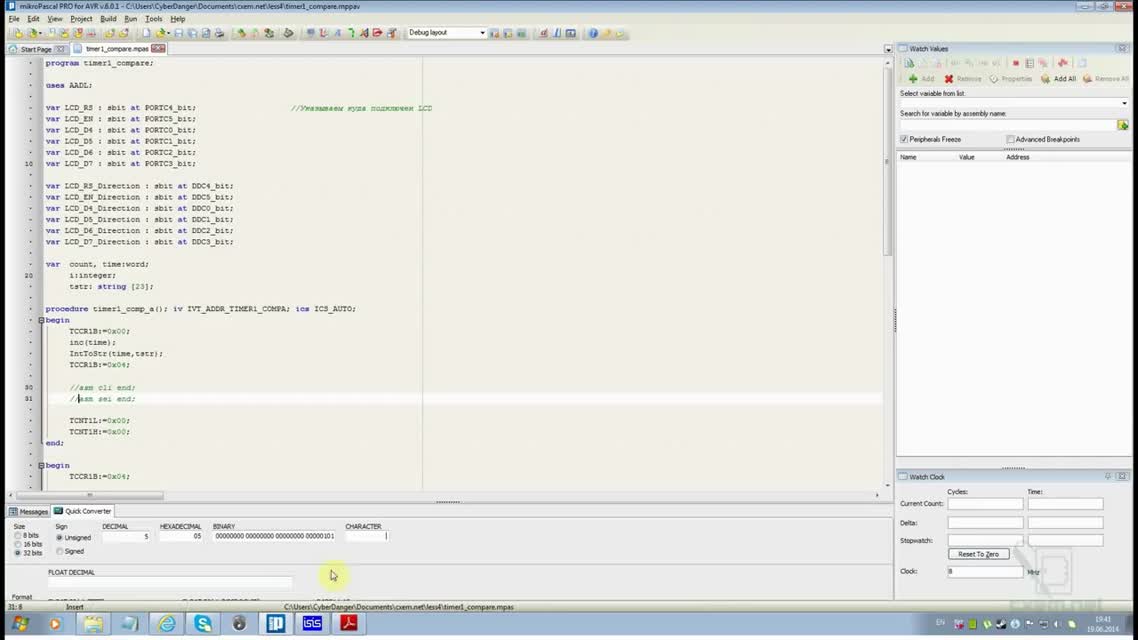Click the Windows Media Player taskbar icon
Image resolution: width=1138 pixels, height=640 pixels.
click(55, 623)
